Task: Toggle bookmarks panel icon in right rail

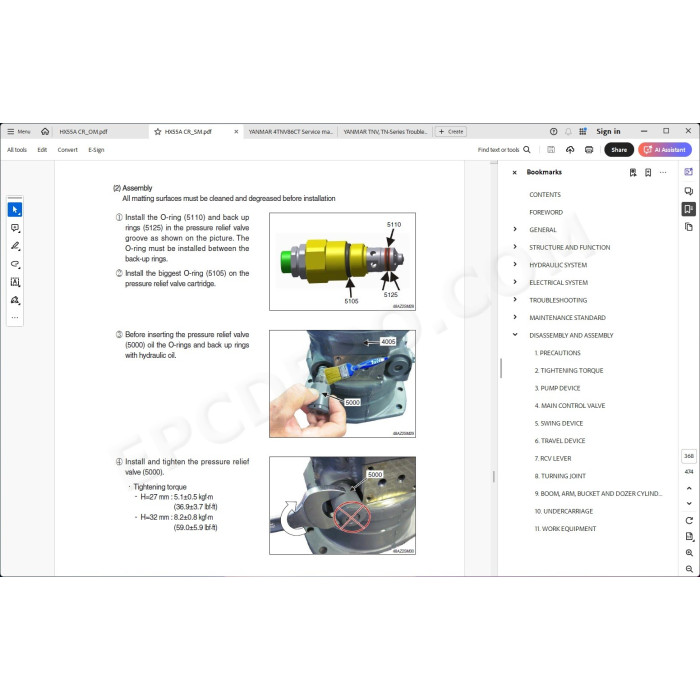Action: pyautogui.click(x=688, y=209)
